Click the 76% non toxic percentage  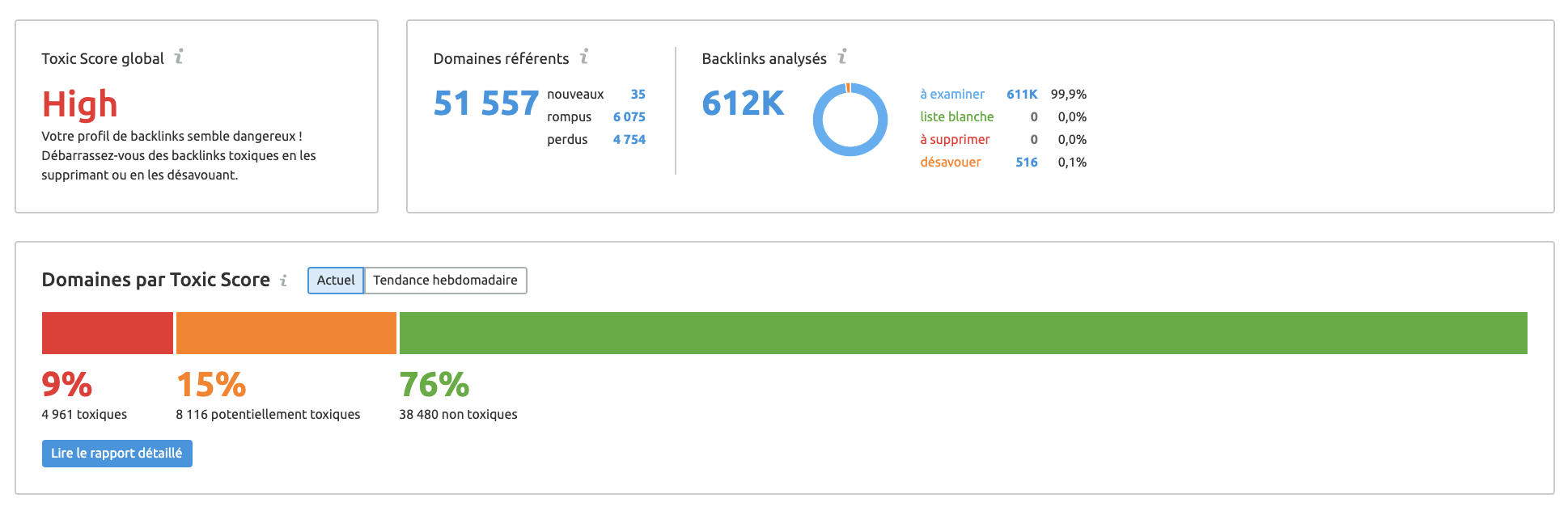[434, 385]
